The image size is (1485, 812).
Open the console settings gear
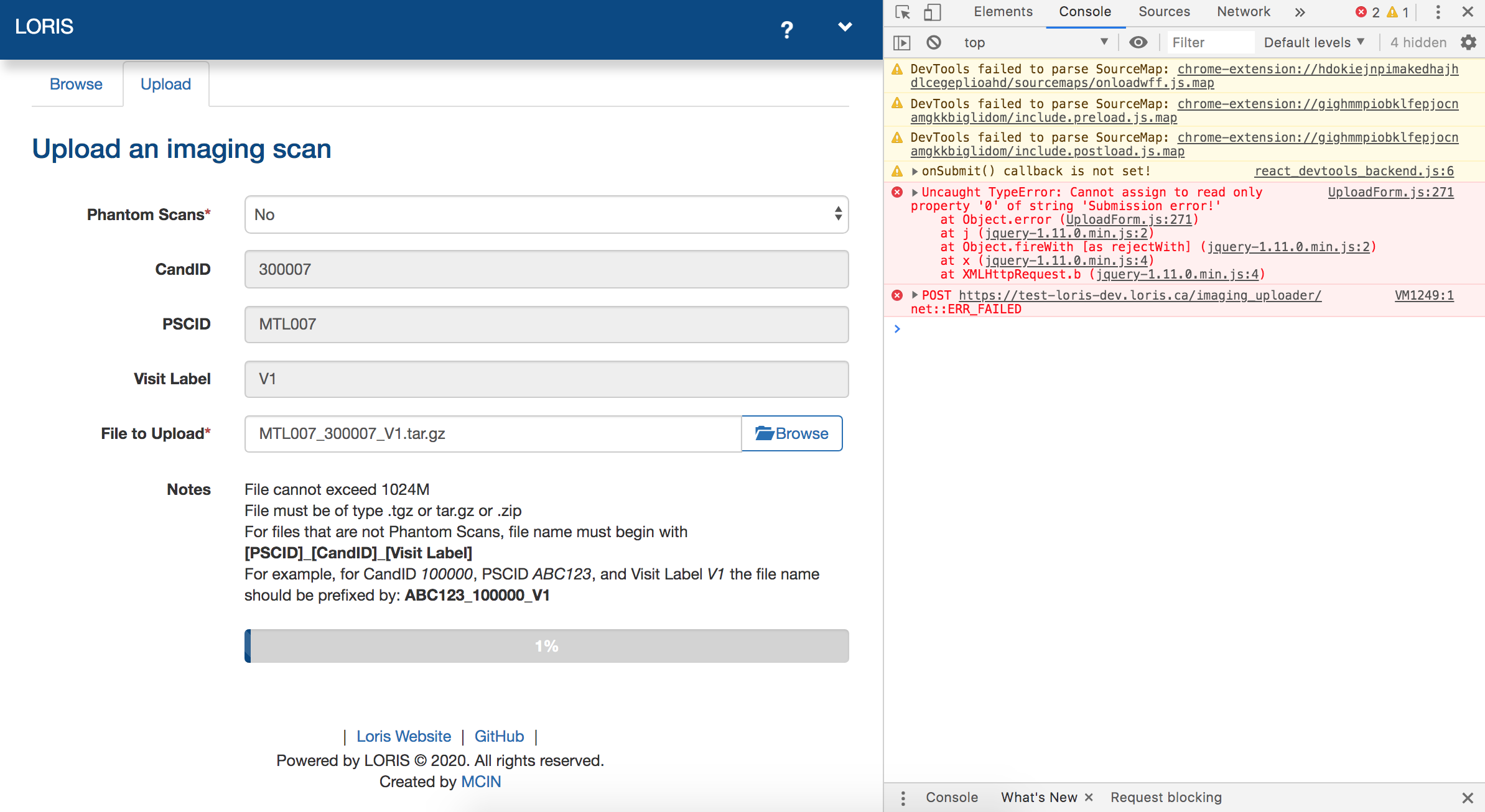[1468, 42]
